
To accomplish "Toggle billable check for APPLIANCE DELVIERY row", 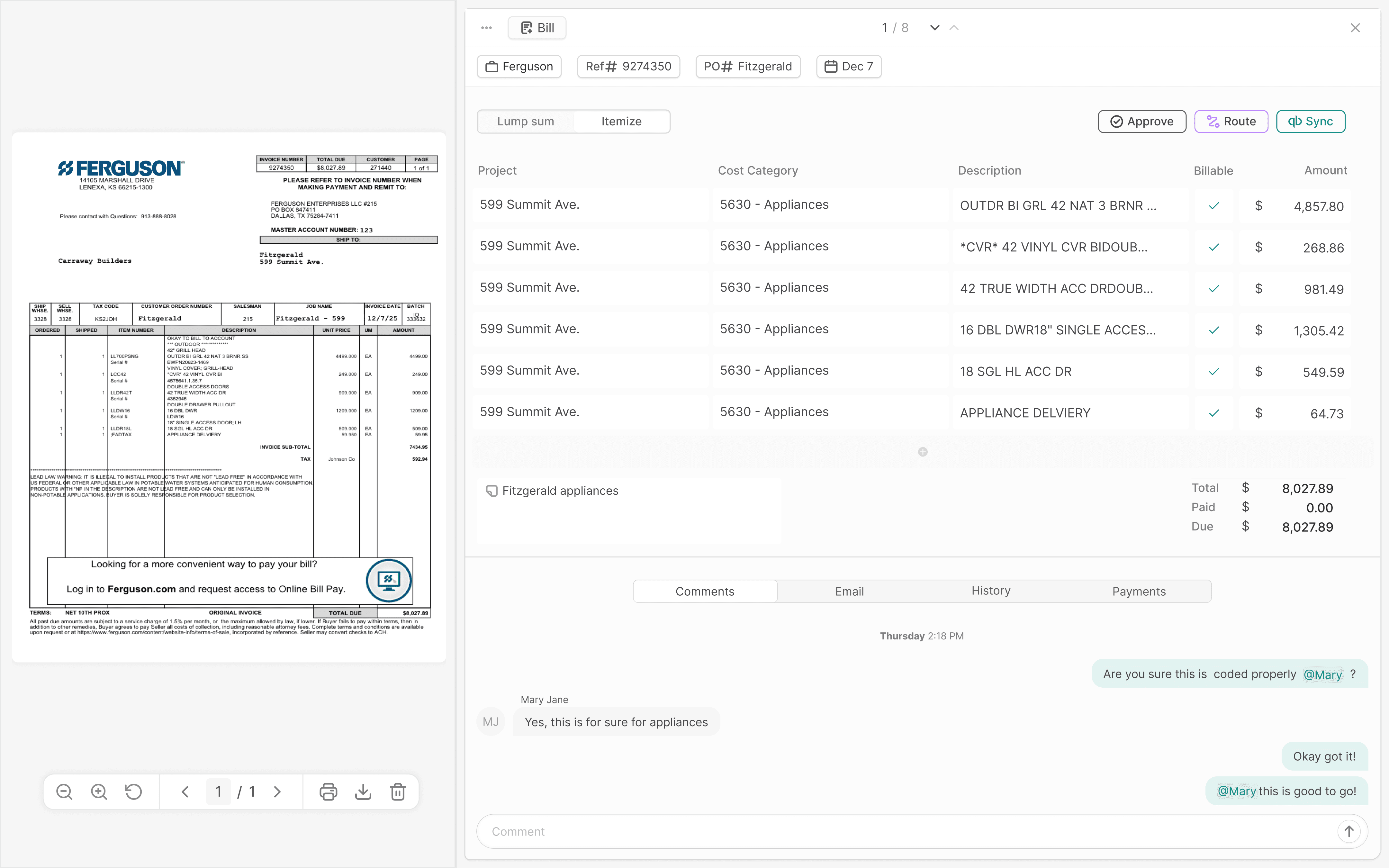I will [x=1213, y=413].
